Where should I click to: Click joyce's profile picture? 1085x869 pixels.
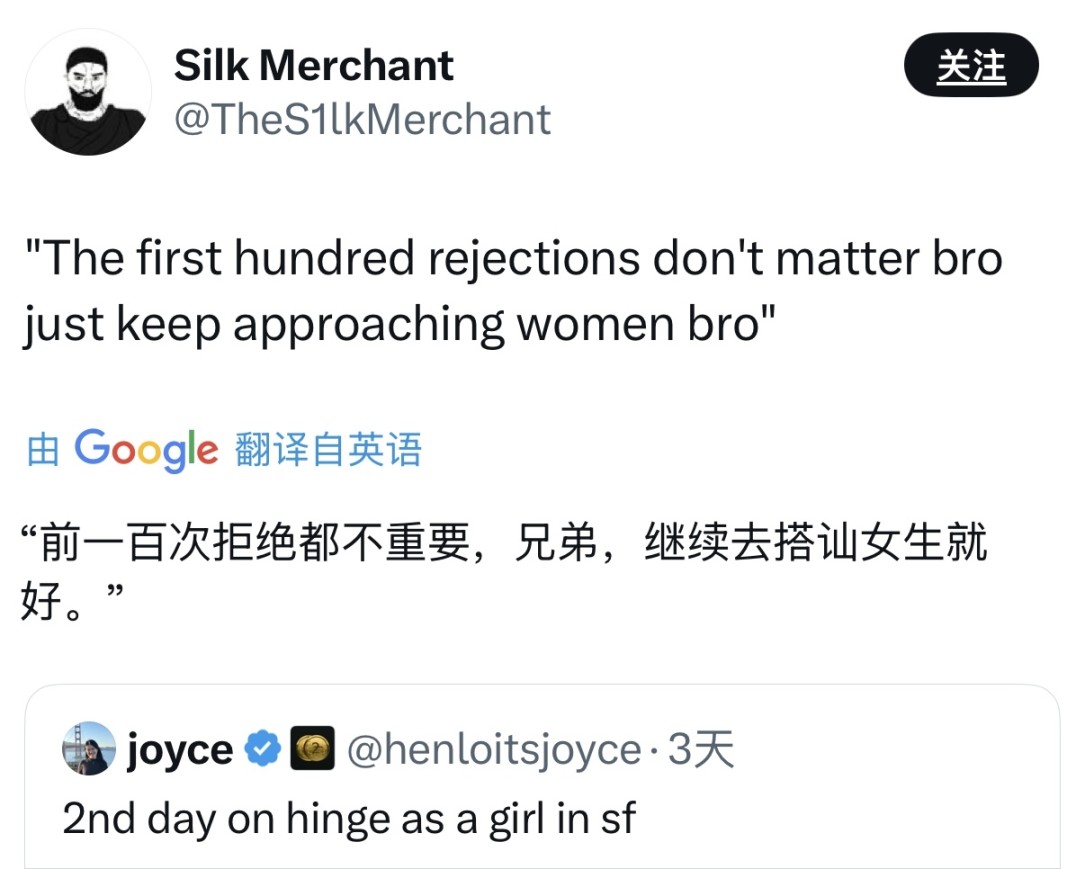point(90,748)
